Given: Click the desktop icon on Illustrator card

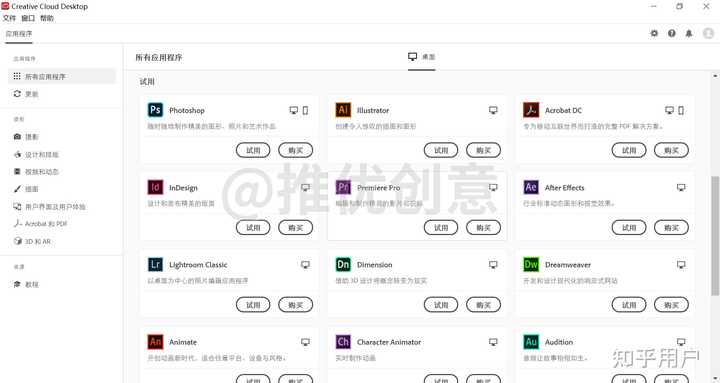Looking at the screenshot, I should coord(493,110).
